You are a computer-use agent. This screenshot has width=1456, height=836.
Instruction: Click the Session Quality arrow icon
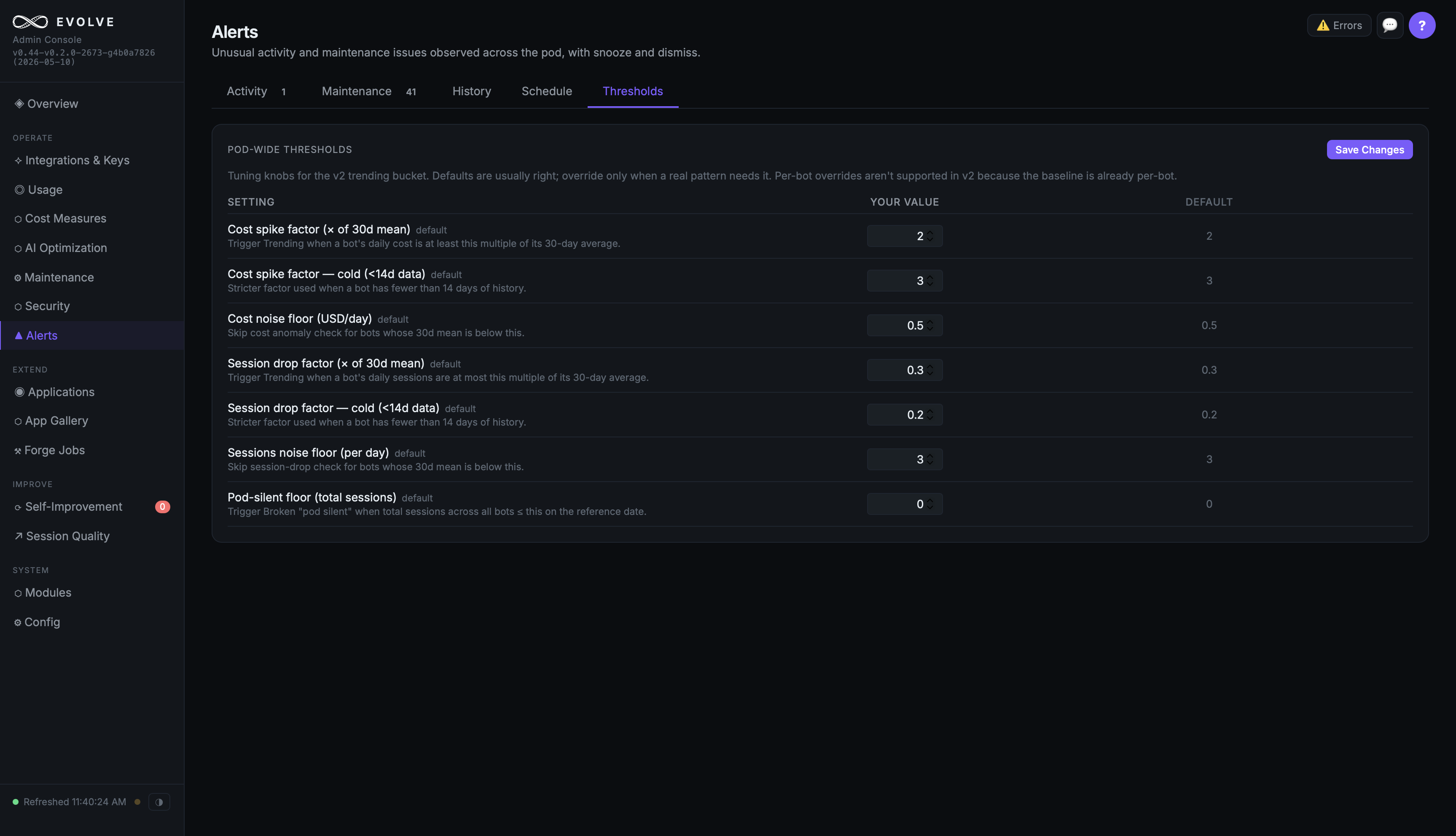[19, 536]
